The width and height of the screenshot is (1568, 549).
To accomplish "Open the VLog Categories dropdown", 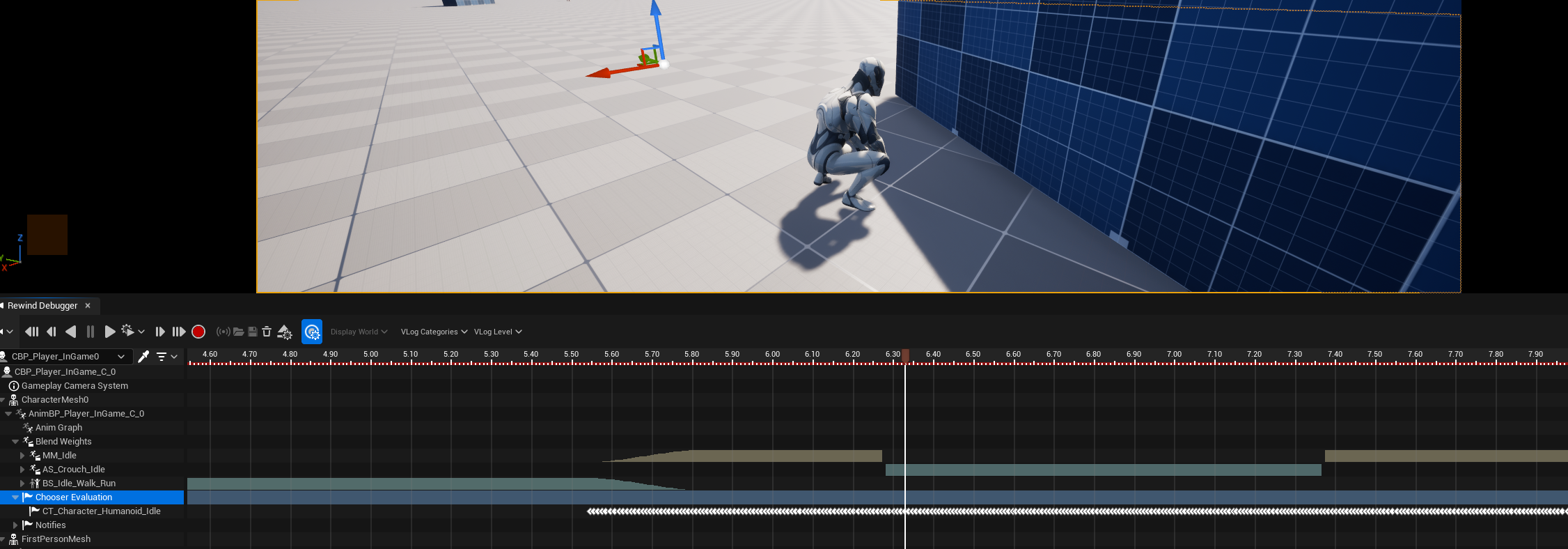I will (434, 332).
